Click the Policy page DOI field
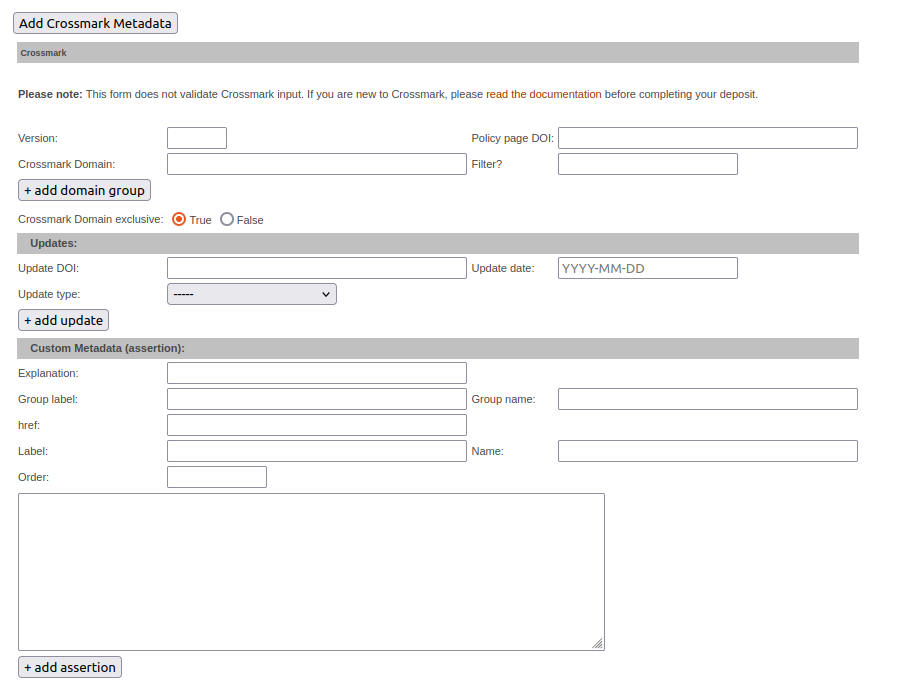Viewport: 901px width, 690px height. pyautogui.click(x=707, y=137)
